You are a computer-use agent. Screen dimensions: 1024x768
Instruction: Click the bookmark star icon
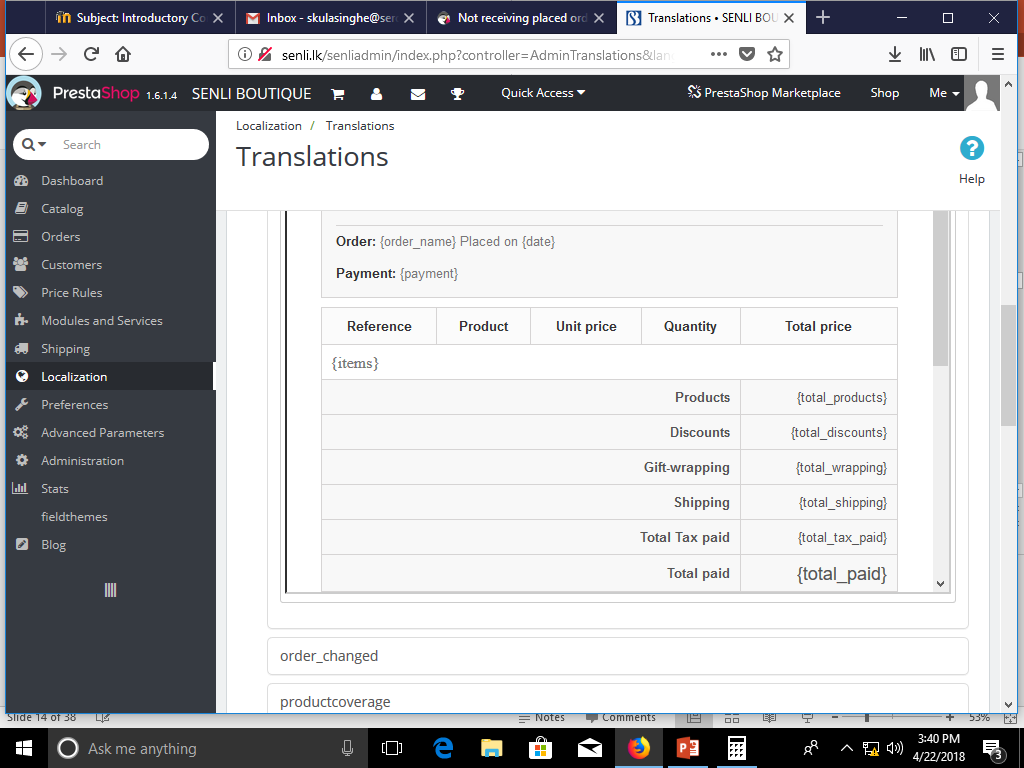point(775,54)
